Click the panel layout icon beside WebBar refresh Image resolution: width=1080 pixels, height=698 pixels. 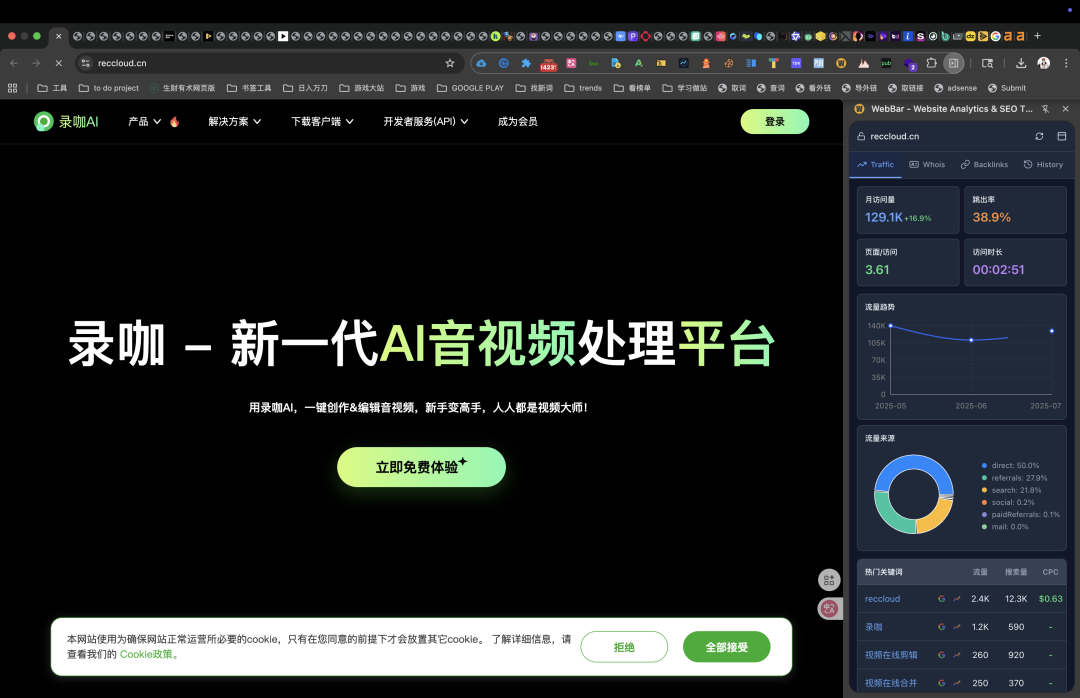point(1061,136)
